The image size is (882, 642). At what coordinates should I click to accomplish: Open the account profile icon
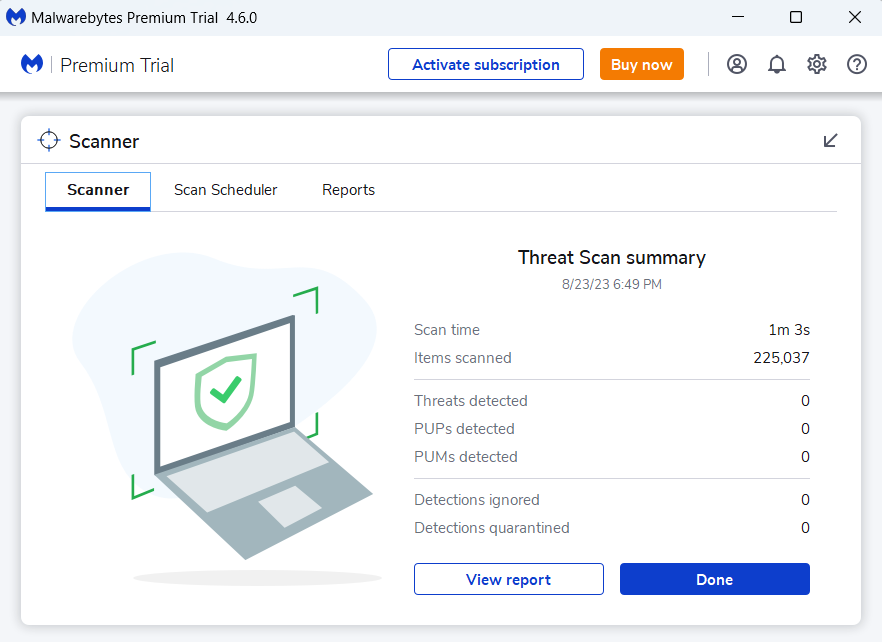[x=736, y=65]
